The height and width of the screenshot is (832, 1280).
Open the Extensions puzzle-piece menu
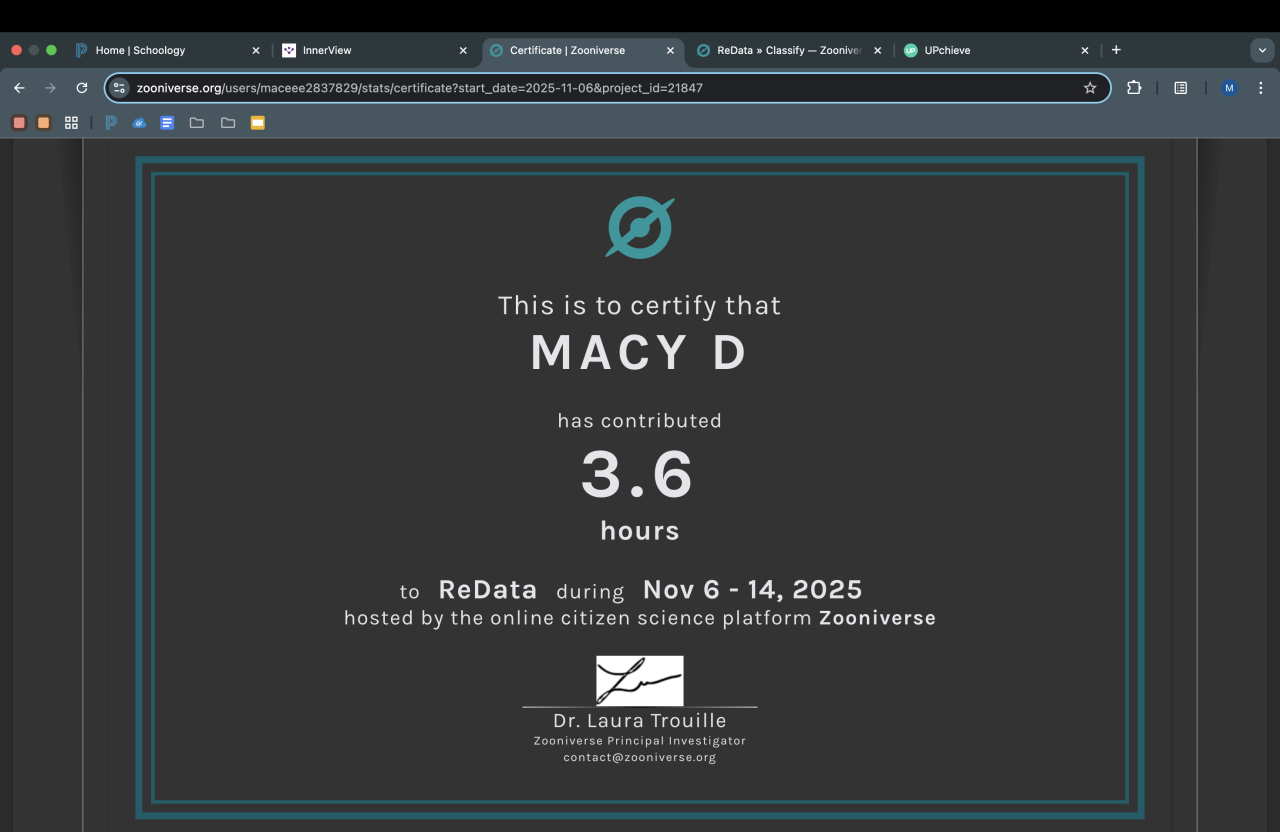coord(1134,88)
